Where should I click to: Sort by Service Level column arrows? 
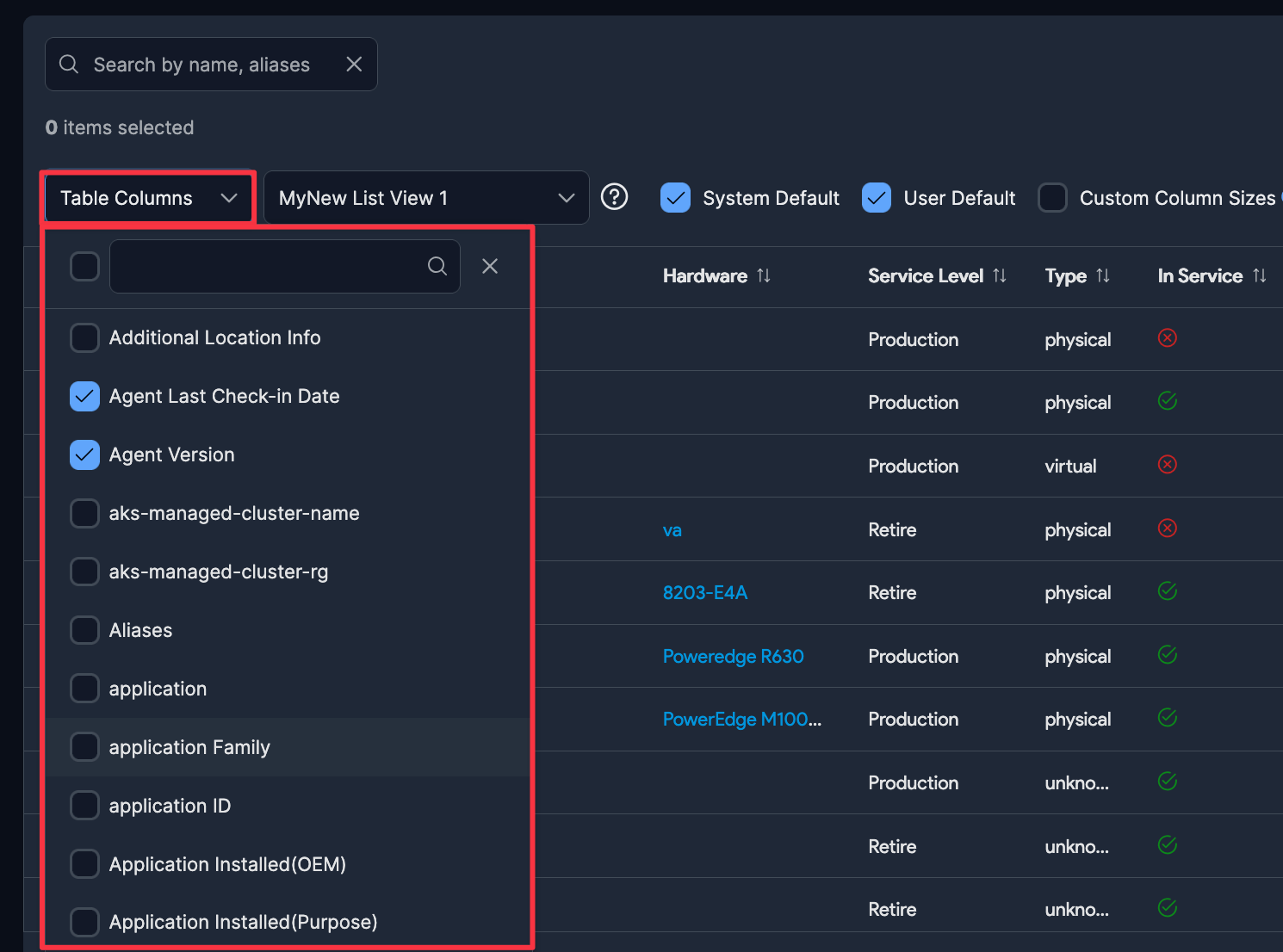(1000, 275)
